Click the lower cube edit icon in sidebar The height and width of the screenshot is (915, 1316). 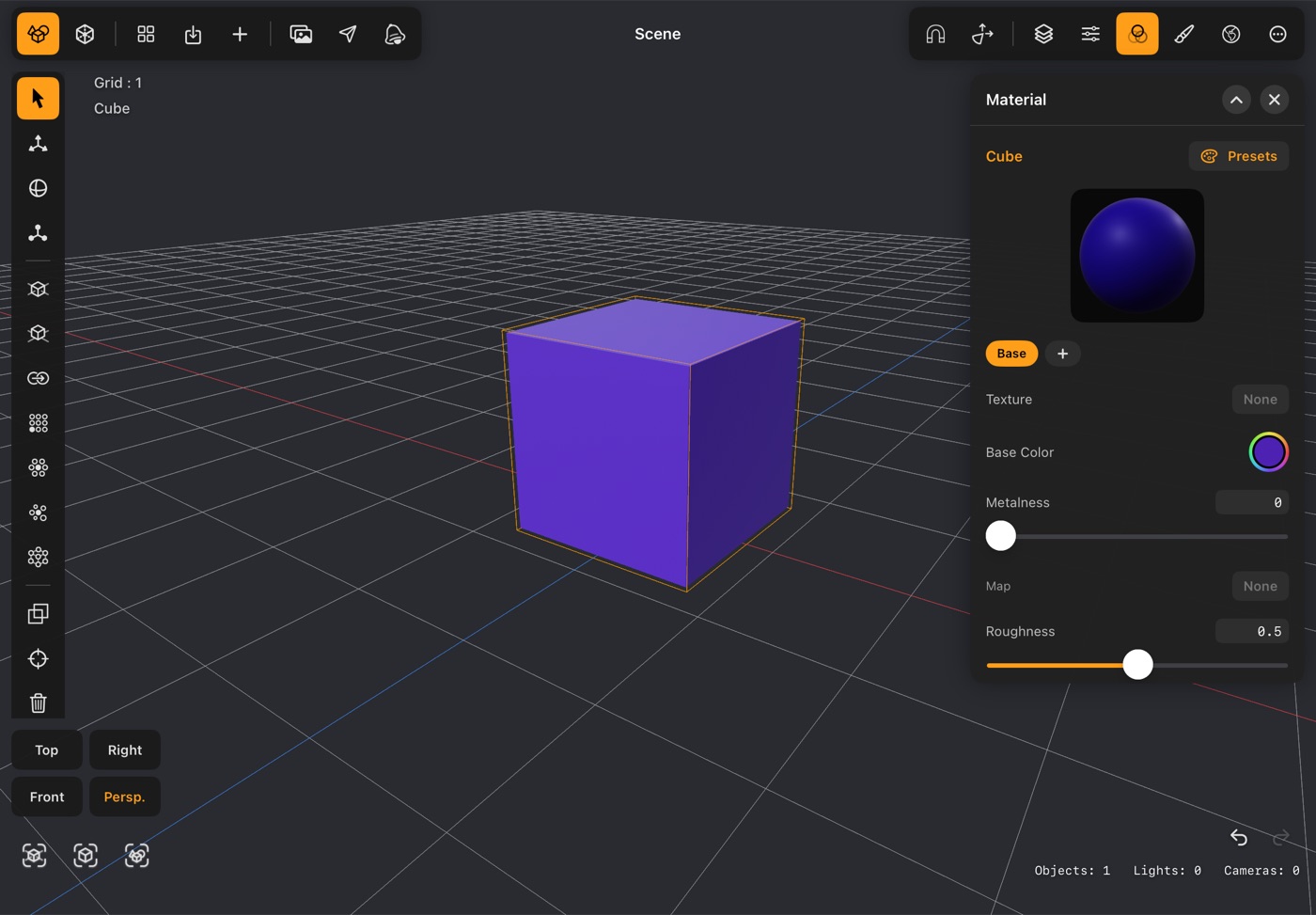pyautogui.click(x=38, y=333)
